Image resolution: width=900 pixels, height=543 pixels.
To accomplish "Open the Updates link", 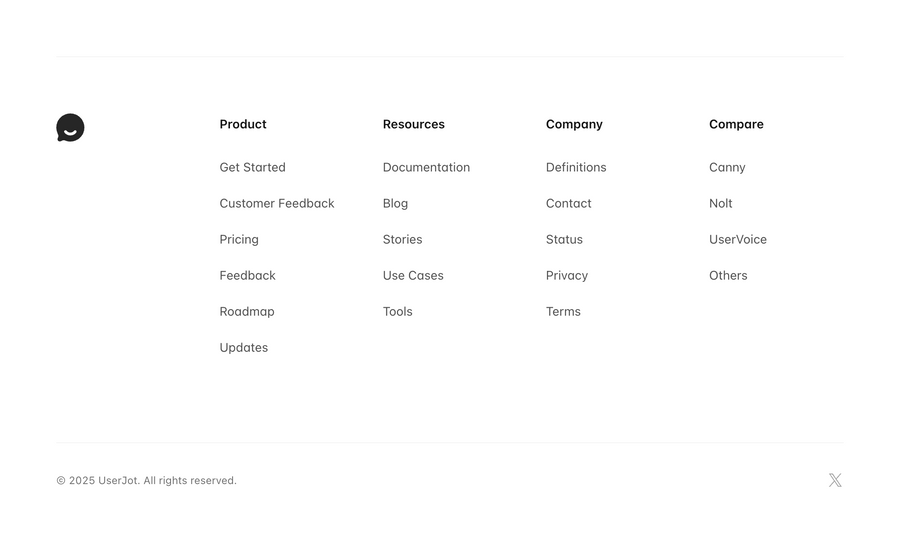I will click(x=244, y=347).
